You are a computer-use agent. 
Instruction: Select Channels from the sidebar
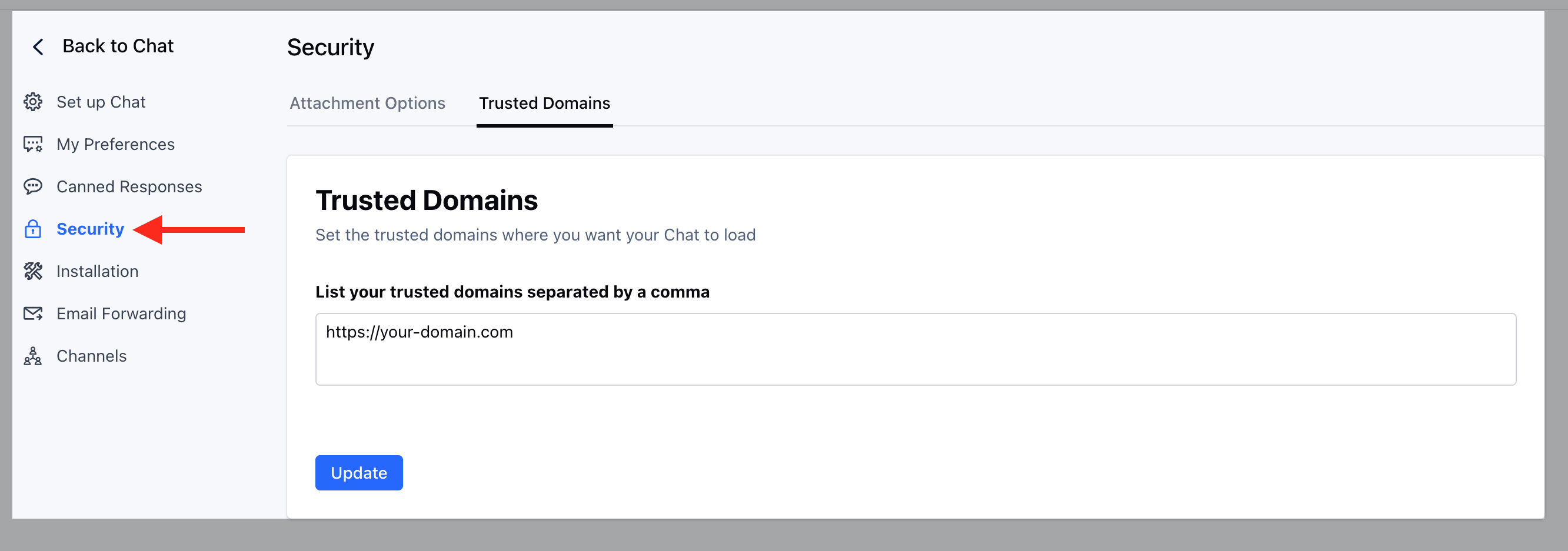click(91, 356)
